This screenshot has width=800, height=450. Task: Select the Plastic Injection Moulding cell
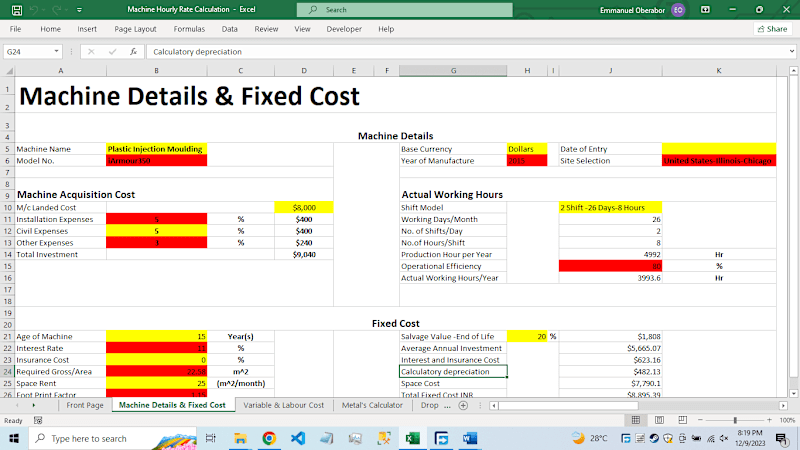point(157,149)
